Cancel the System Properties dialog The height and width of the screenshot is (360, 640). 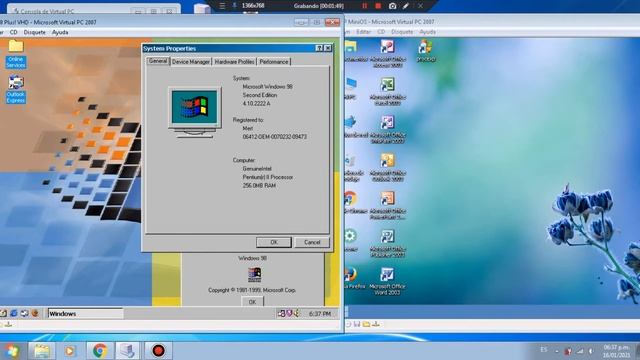[312, 242]
